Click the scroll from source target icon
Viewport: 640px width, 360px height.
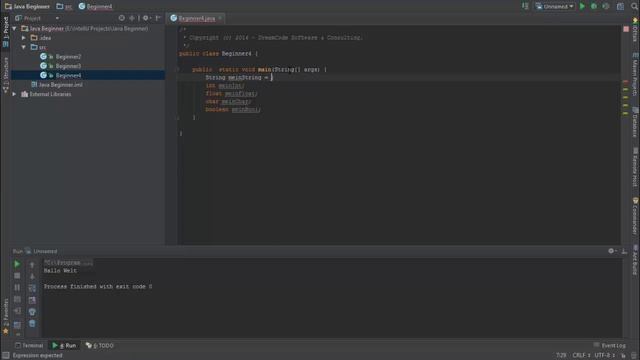pyautogui.click(x=122, y=18)
